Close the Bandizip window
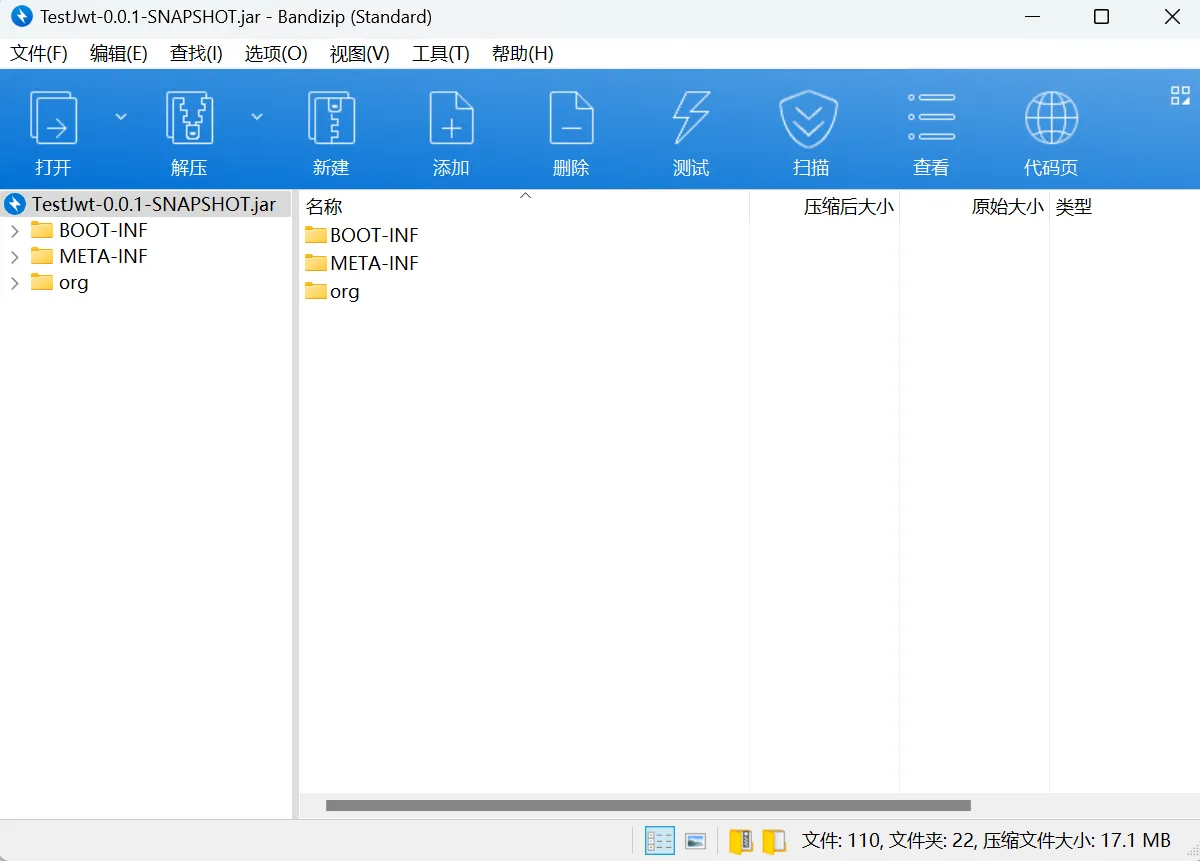The width and height of the screenshot is (1200, 861). click(1172, 17)
